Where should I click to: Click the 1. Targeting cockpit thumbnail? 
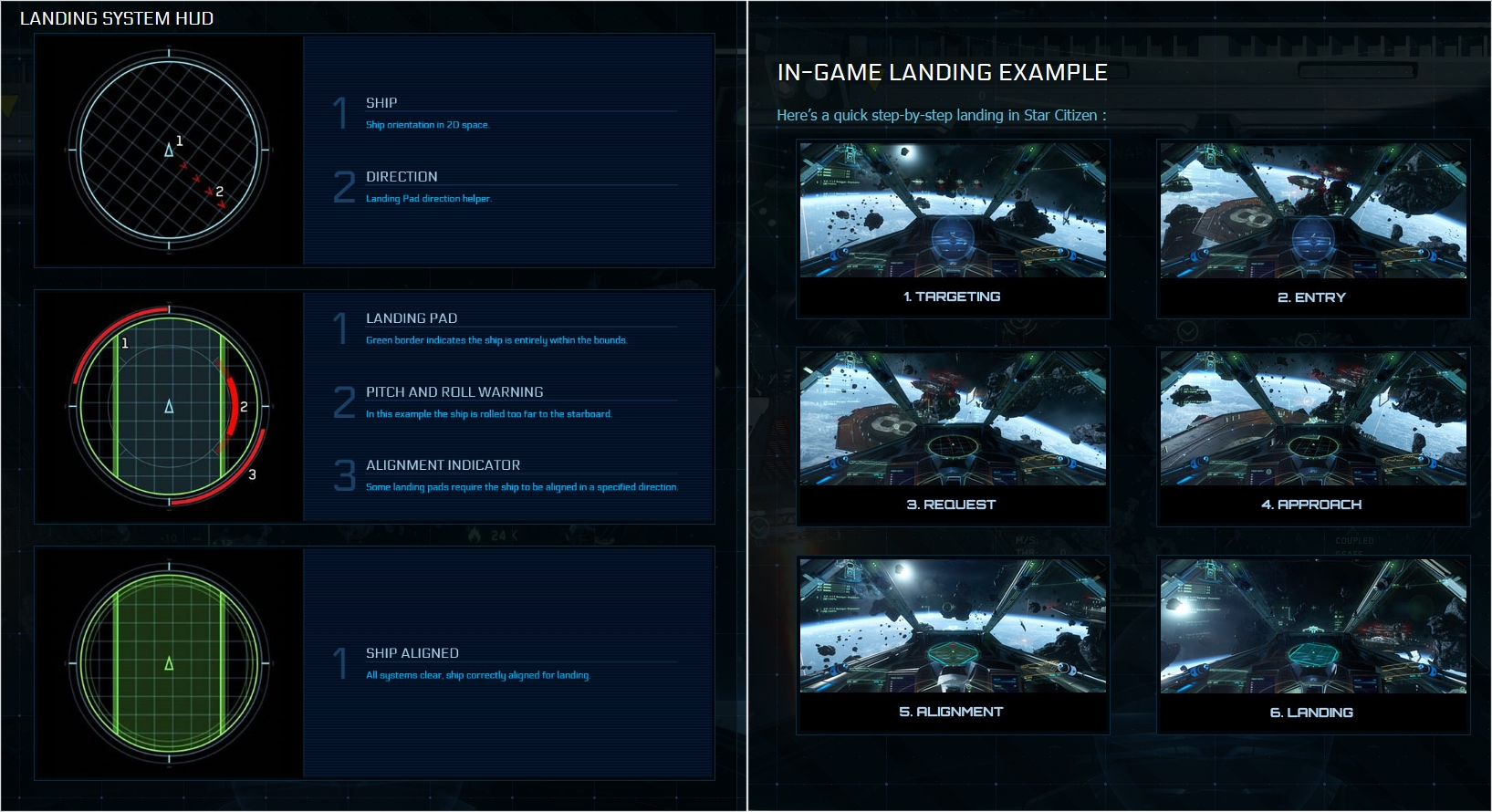pyautogui.click(x=953, y=211)
